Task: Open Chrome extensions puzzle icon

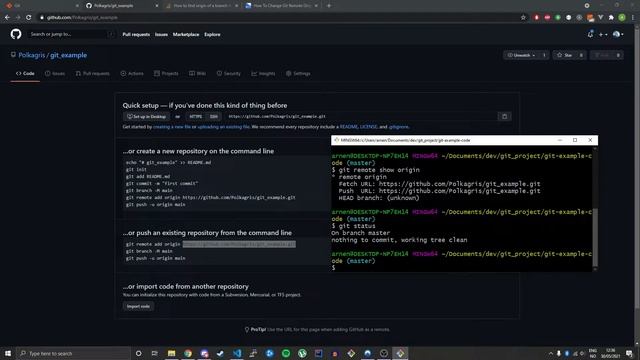Action: (611, 18)
